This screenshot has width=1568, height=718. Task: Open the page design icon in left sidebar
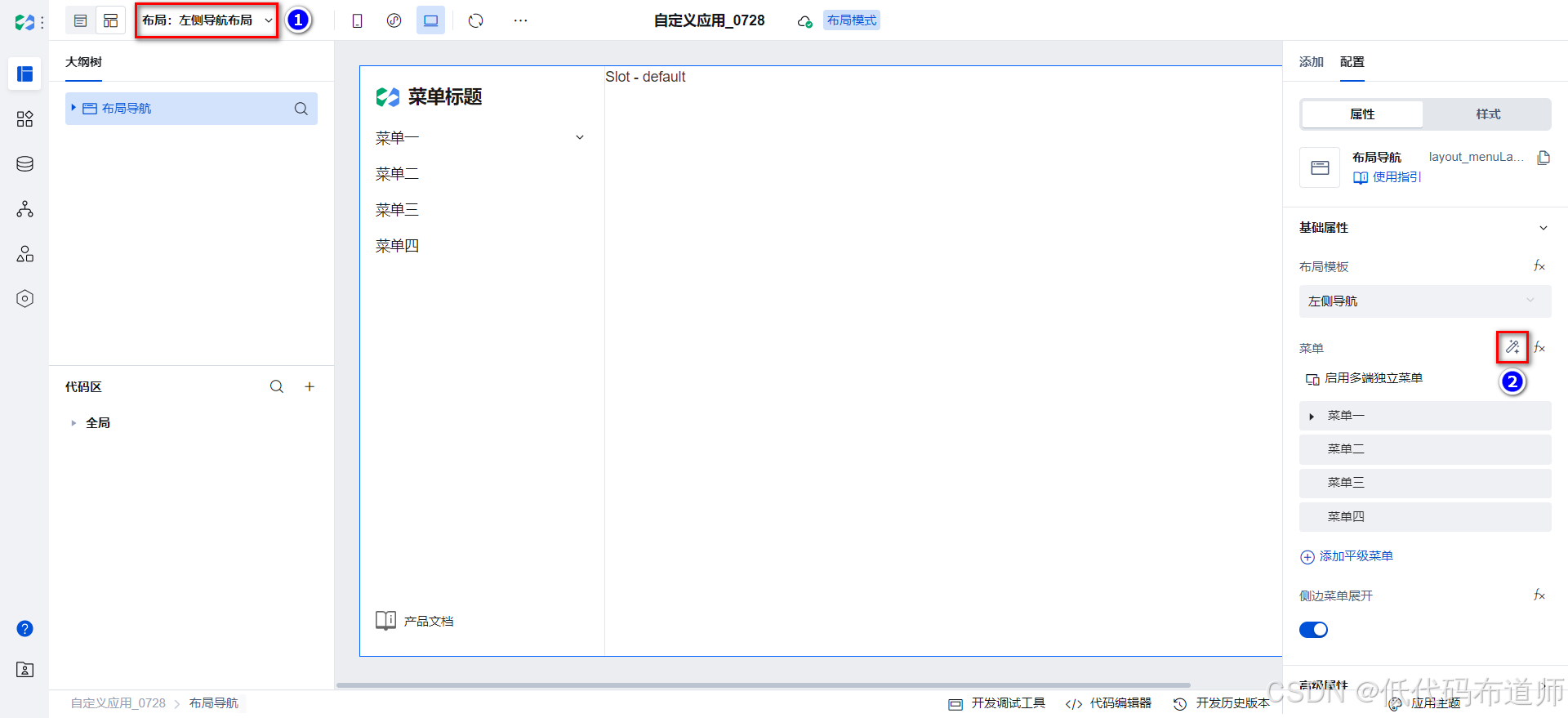pyautogui.click(x=24, y=74)
